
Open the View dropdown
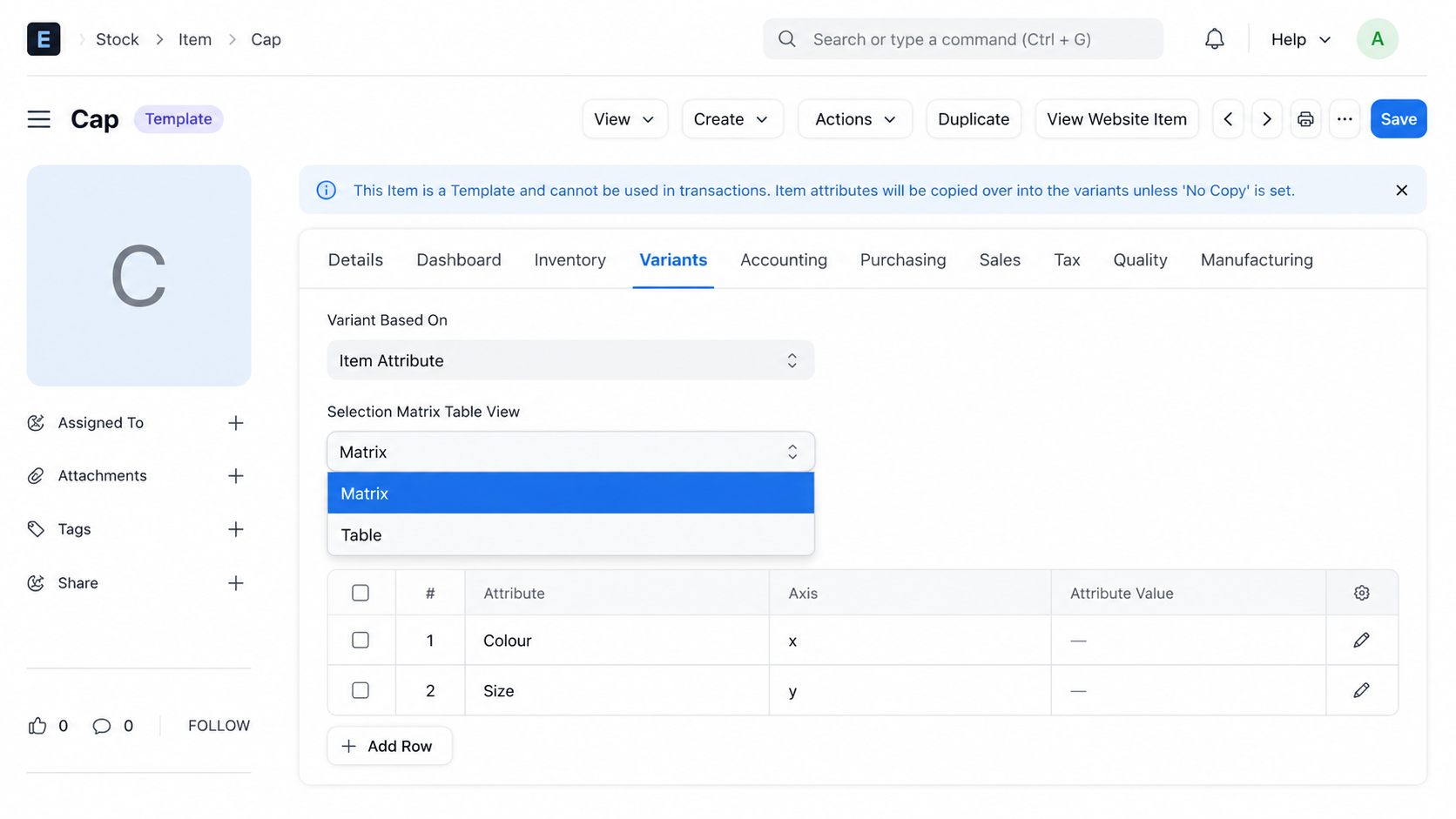[x=624, y=119]
